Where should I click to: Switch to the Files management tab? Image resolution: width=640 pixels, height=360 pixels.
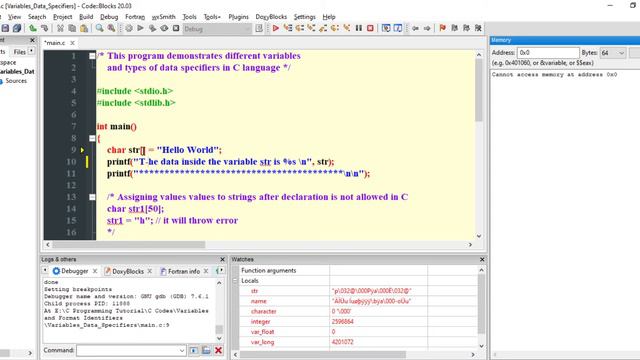pos(19,51)
